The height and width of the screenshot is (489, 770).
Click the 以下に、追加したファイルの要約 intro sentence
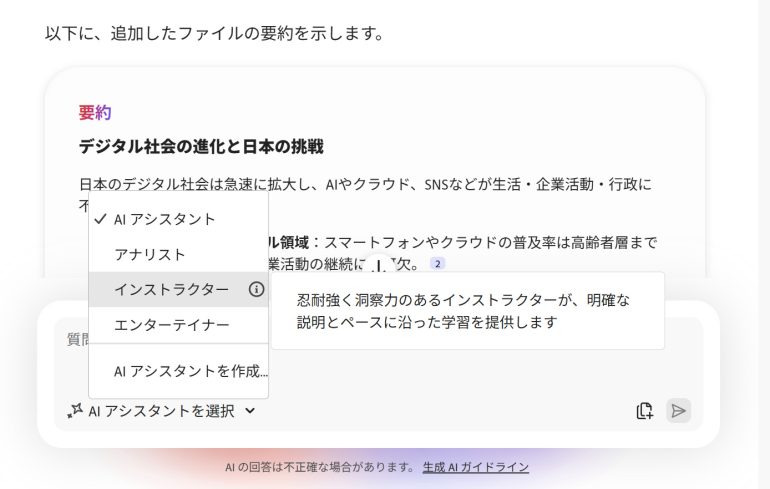click(215, 34)
